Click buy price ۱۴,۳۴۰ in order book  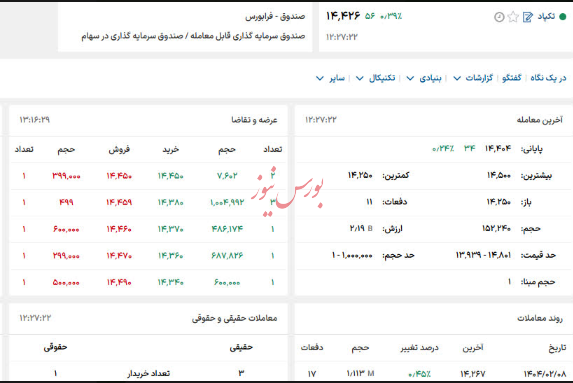pyautogui.click(x=170, y=282)
